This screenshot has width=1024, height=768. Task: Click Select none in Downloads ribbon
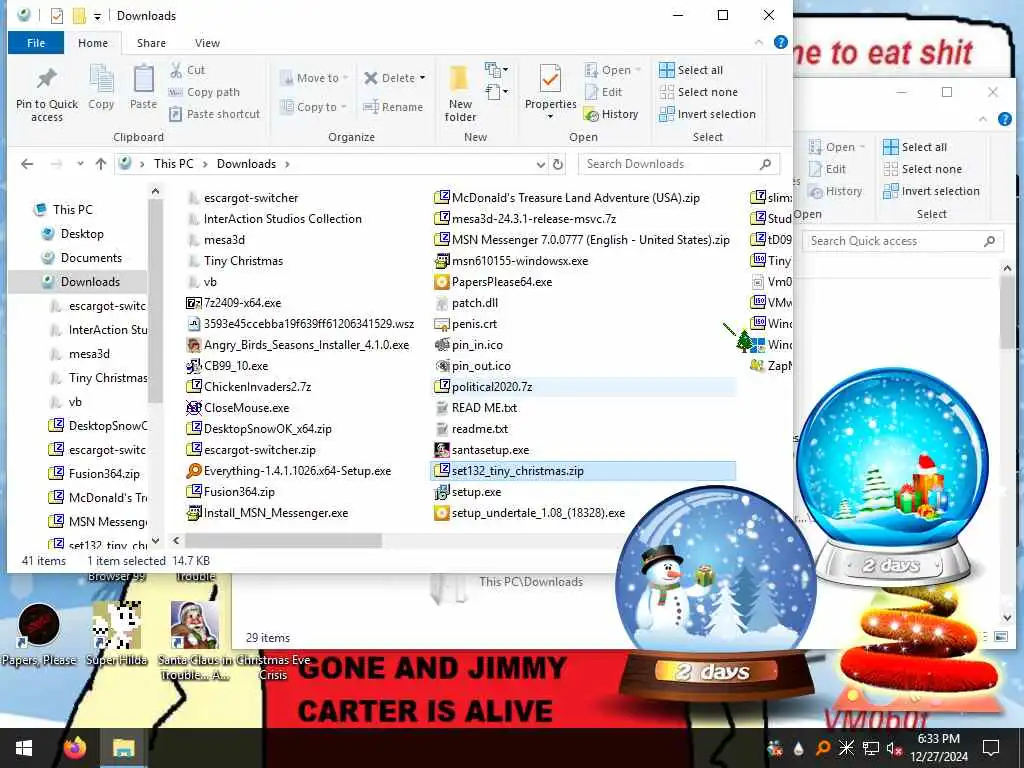coord(698,92)
